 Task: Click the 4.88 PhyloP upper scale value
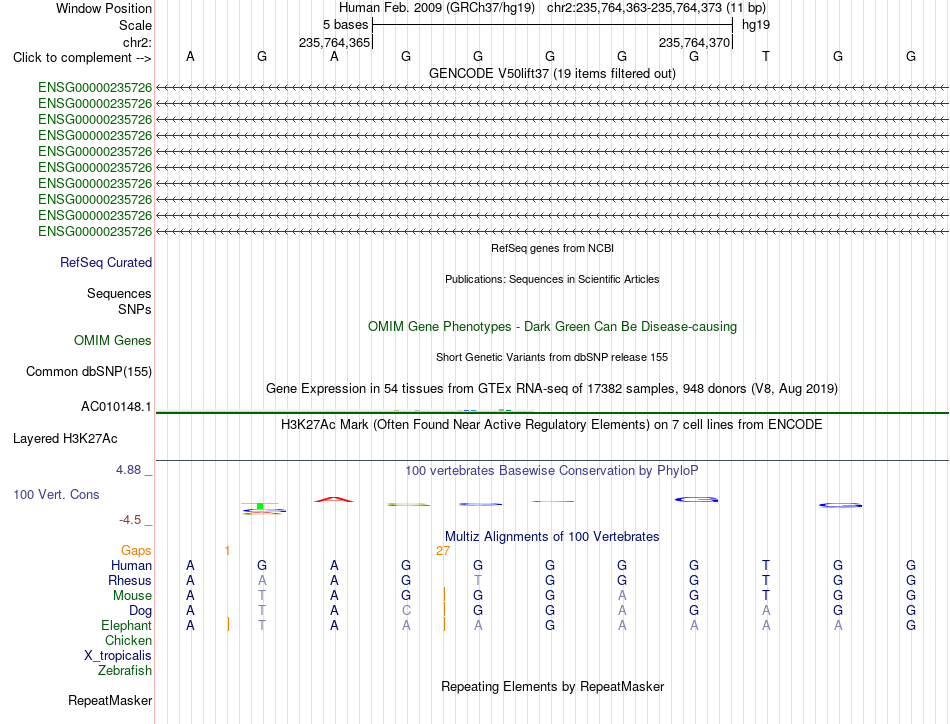click(x=128, y=470)
